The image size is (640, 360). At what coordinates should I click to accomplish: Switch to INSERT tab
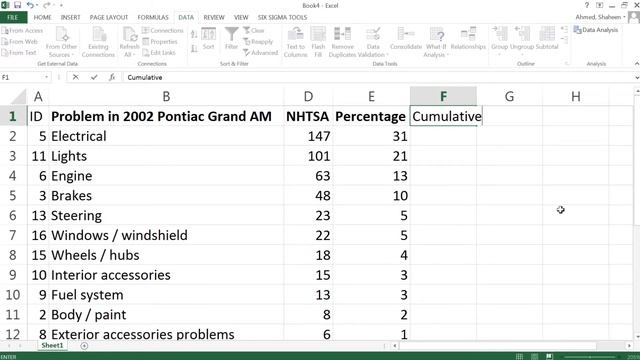click(70, 18)
